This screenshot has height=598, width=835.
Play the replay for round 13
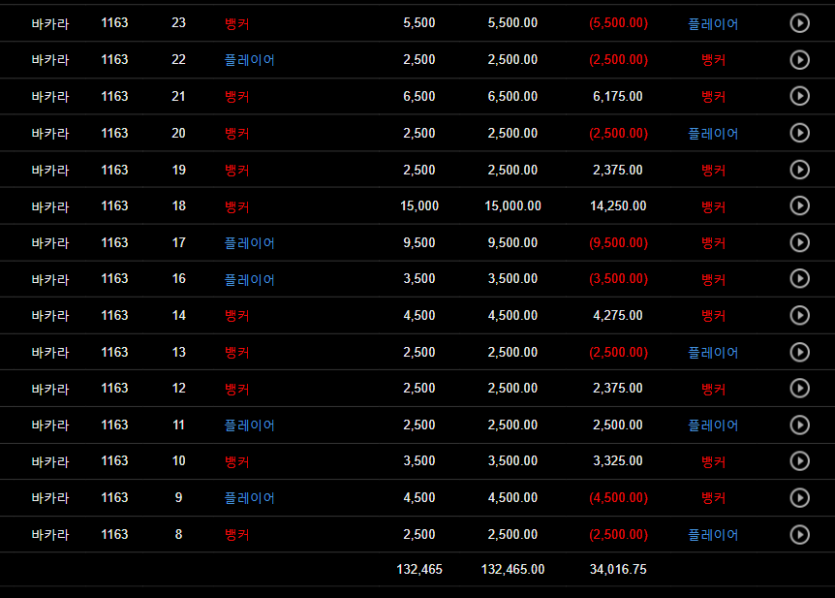(799, 352)
